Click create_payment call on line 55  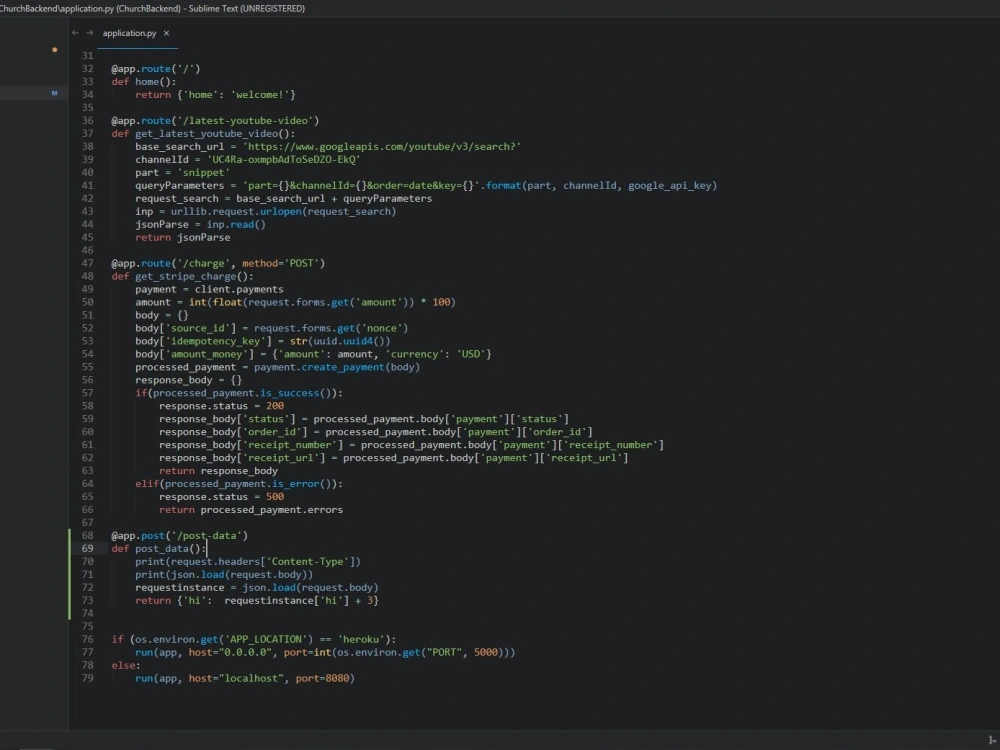pos(343,367)
